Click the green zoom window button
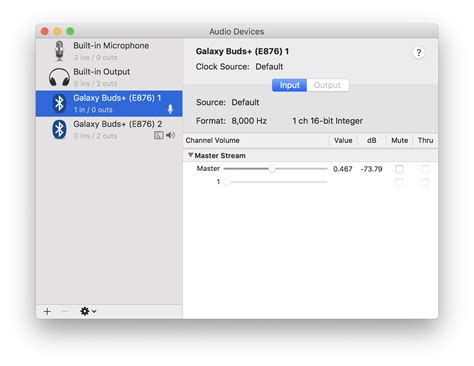Image resolution: width=474 pixels, height=366 pixels. (x=70, y=31)
